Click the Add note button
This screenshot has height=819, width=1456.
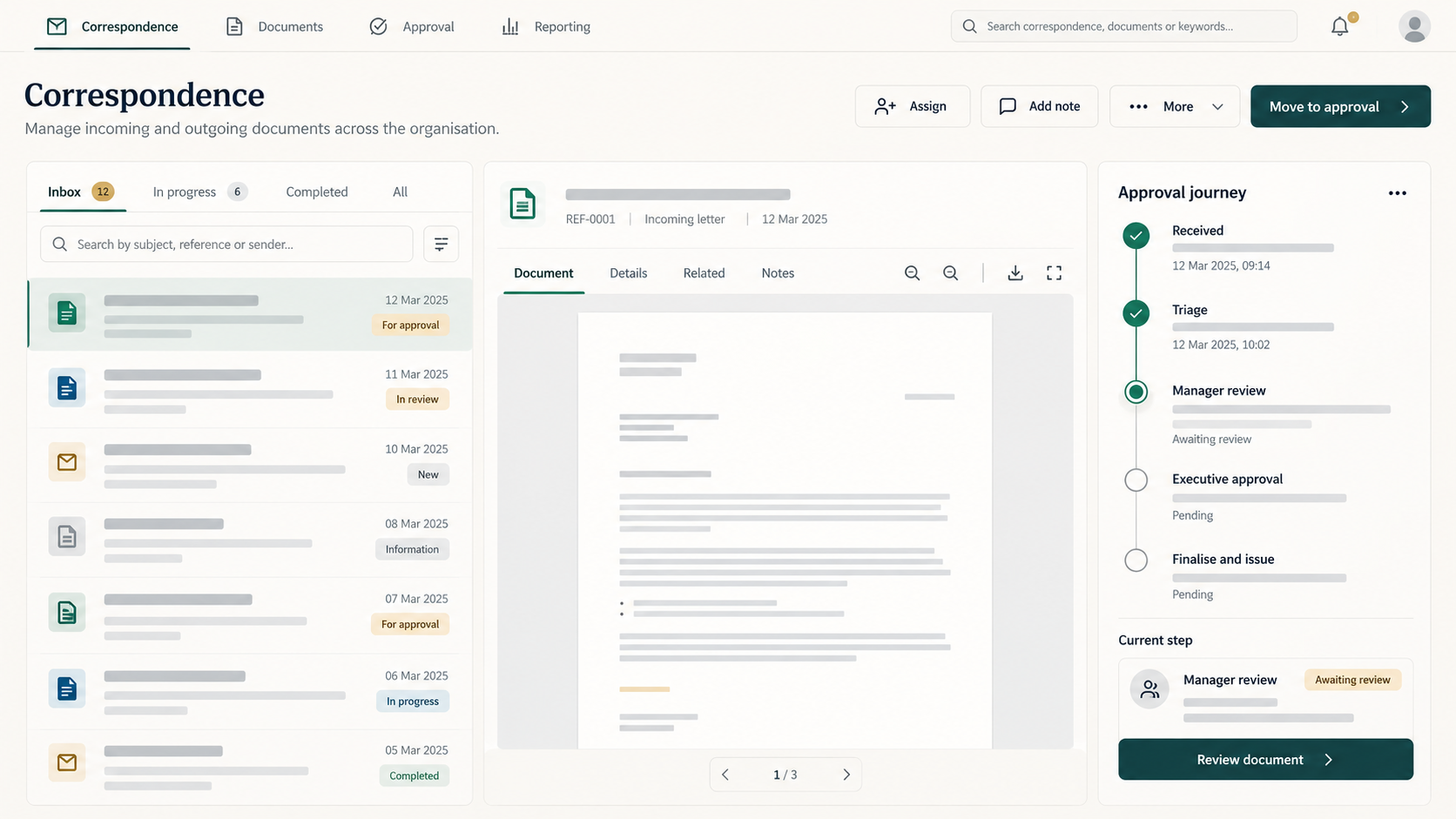point(1039,106)
